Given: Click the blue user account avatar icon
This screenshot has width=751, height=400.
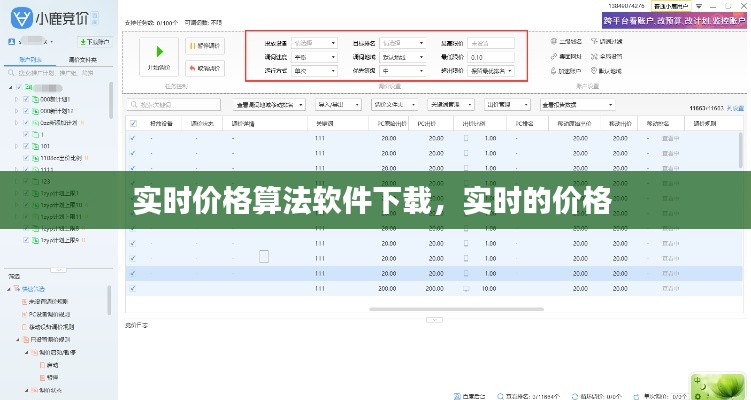Looking at the screenshot, I should pos(11,42).
